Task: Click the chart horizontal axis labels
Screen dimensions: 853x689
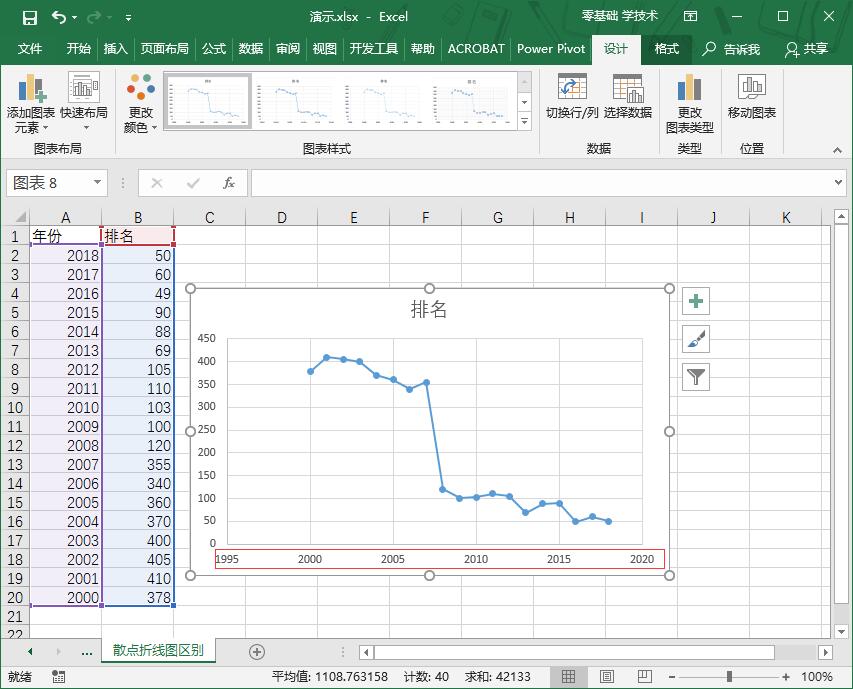Action: tap(440, 559)
